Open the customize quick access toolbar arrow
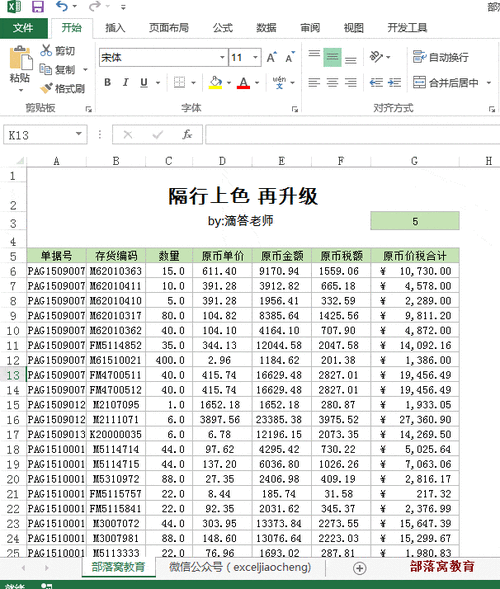This screenshot has height=589, width=500. (123, 7)
